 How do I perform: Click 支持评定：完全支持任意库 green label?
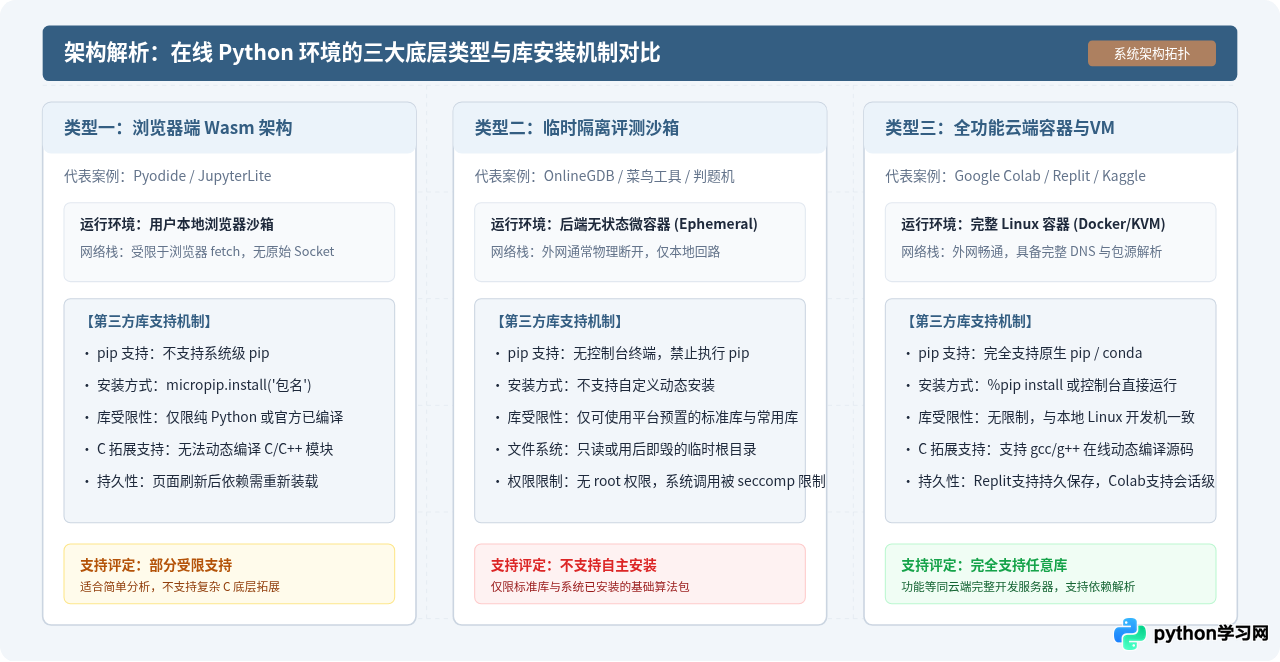click(984, 565)
